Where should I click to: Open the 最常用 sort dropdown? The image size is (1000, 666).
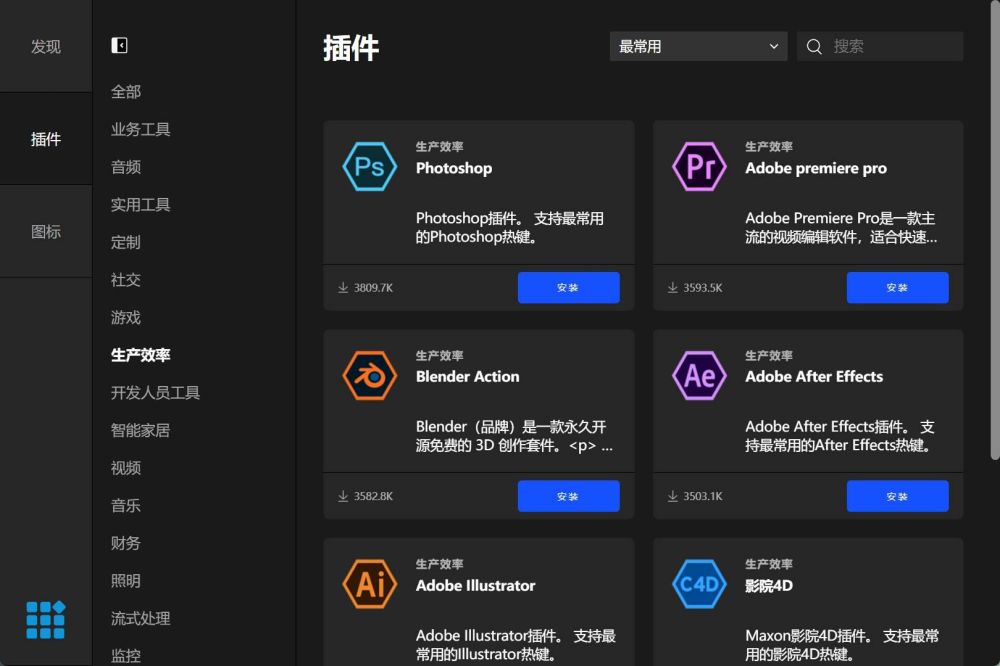(698, 47)
